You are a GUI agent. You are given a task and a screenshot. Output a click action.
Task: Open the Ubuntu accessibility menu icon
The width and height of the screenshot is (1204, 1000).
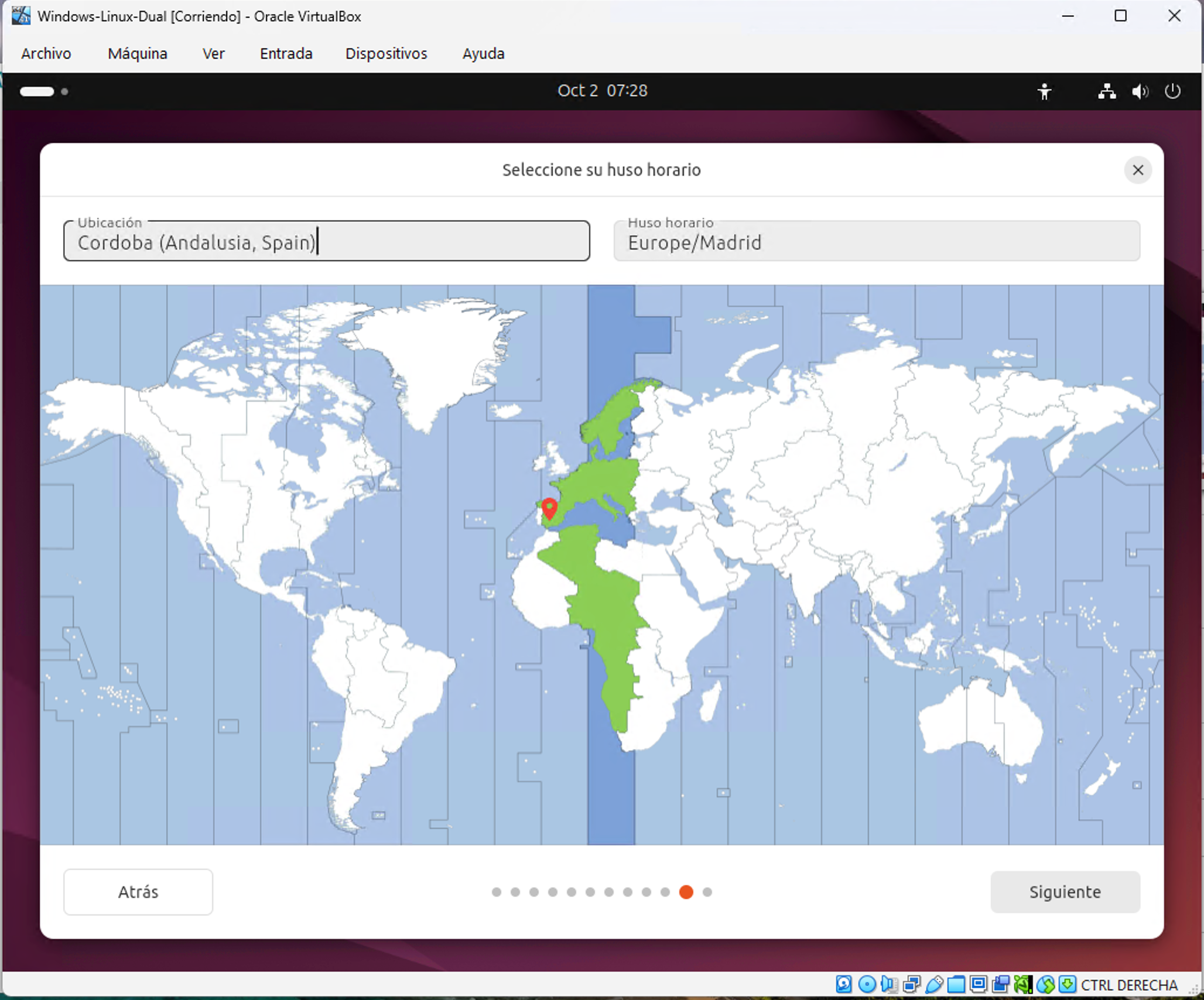(1044, 91)
